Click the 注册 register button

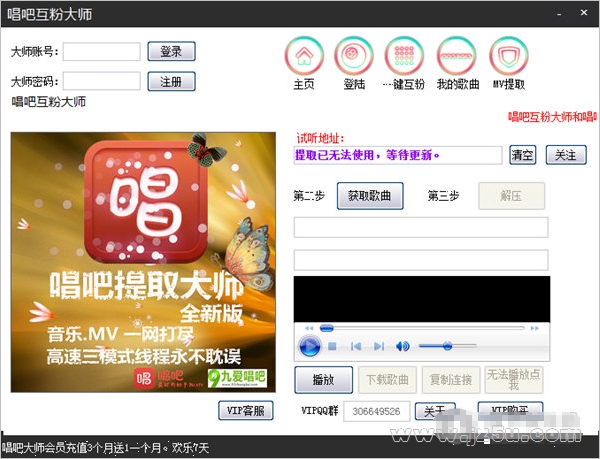[x=171, y=81]
